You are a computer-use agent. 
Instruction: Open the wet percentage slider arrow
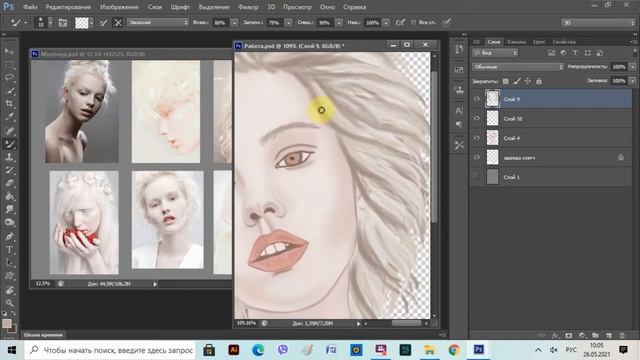pos(235,23)
